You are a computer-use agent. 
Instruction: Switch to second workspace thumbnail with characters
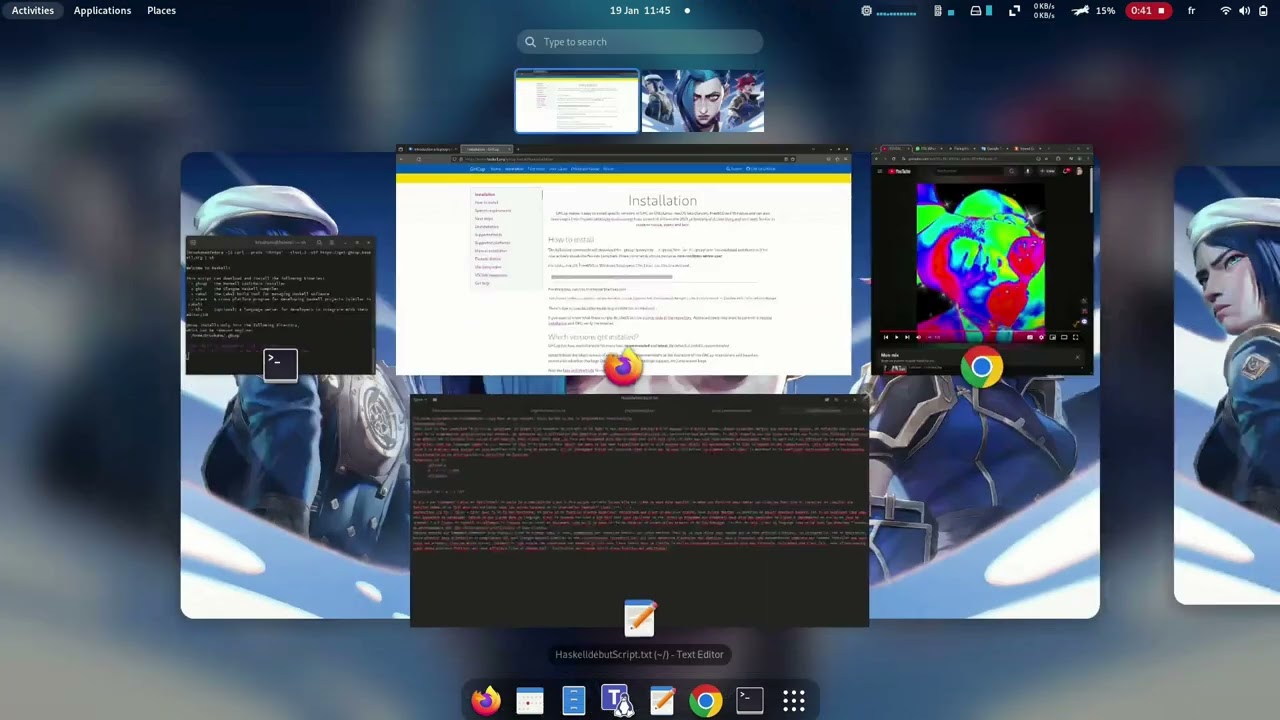[703, 101]
